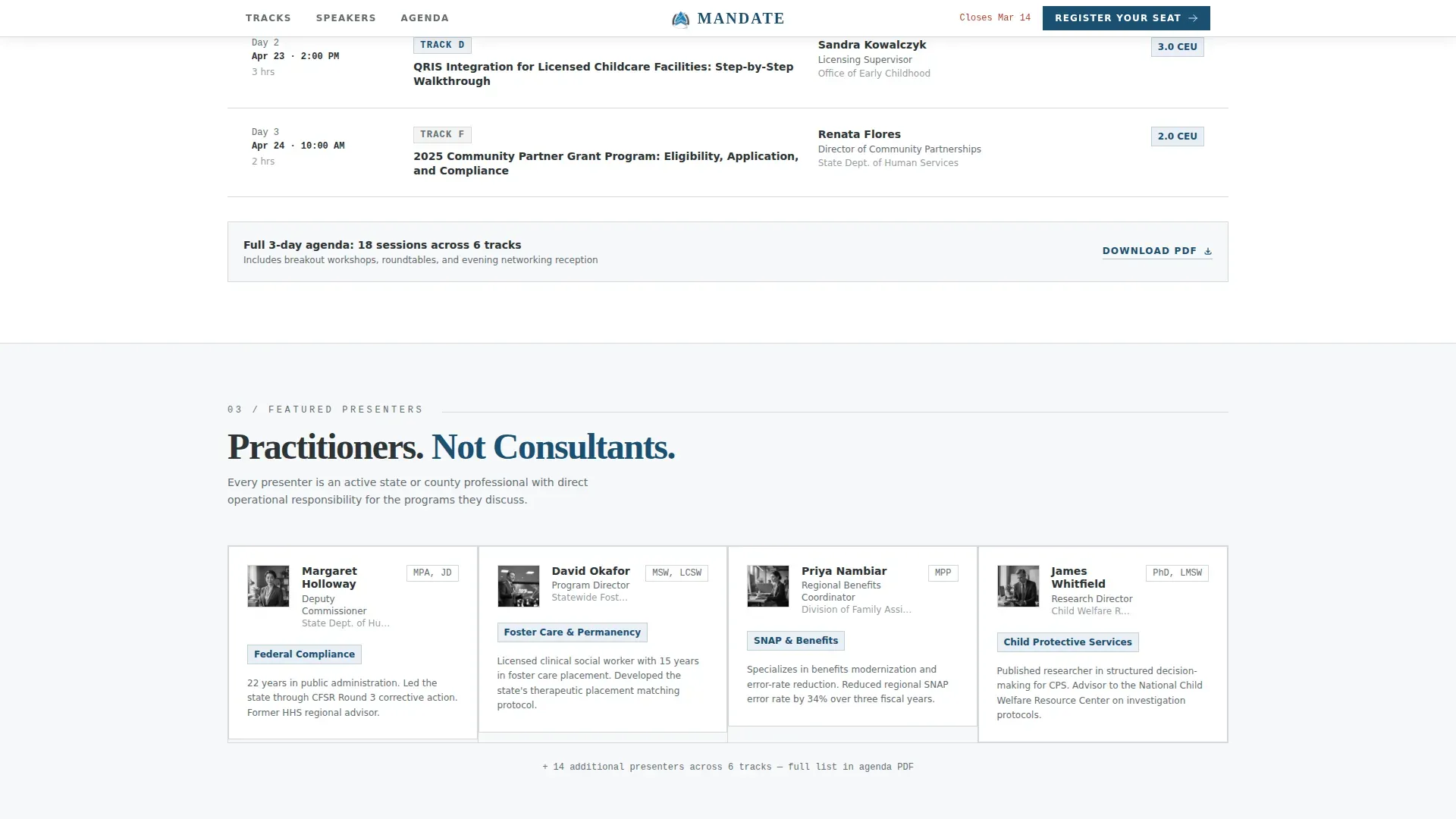Open the Agenda nav item
The width and height of the screenshot is (1456, 819).
[425, 18]
